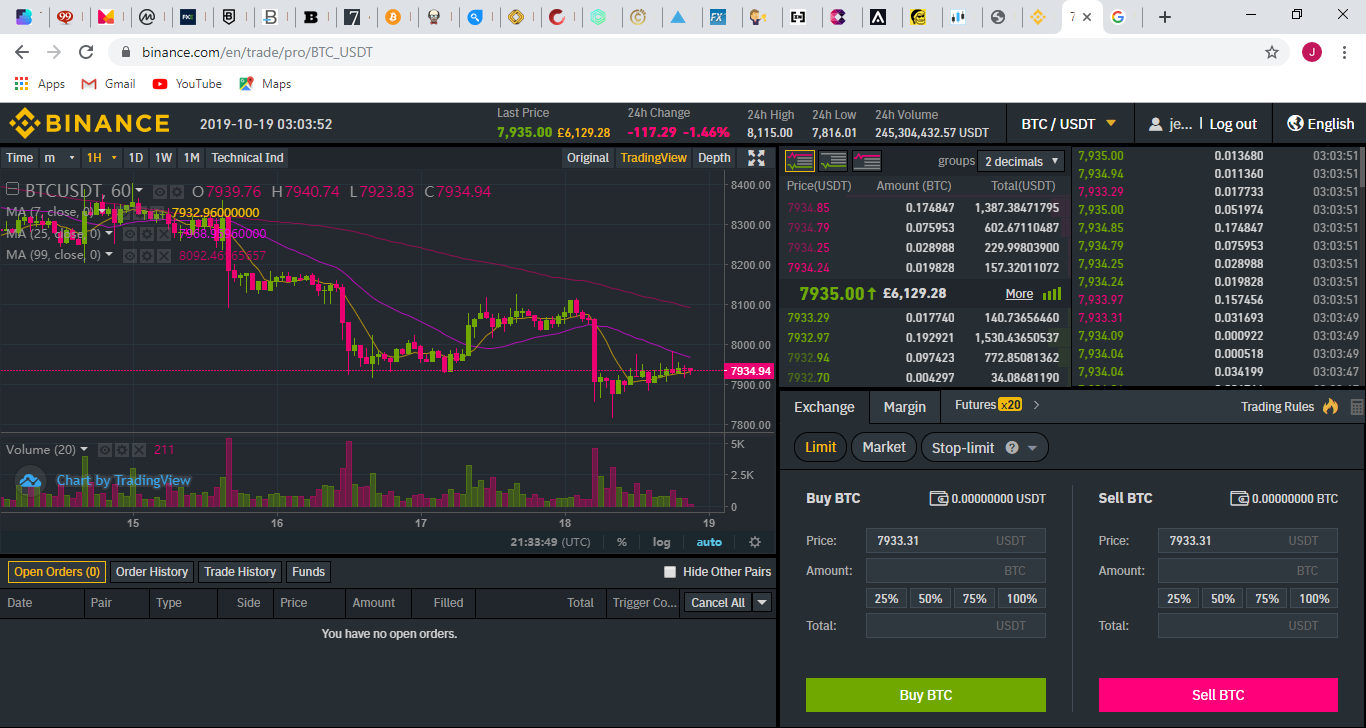The width and height of the screenshot is (1366, 728).
Task: Toggle chart fullscreen mode
Action: [757, 158]
